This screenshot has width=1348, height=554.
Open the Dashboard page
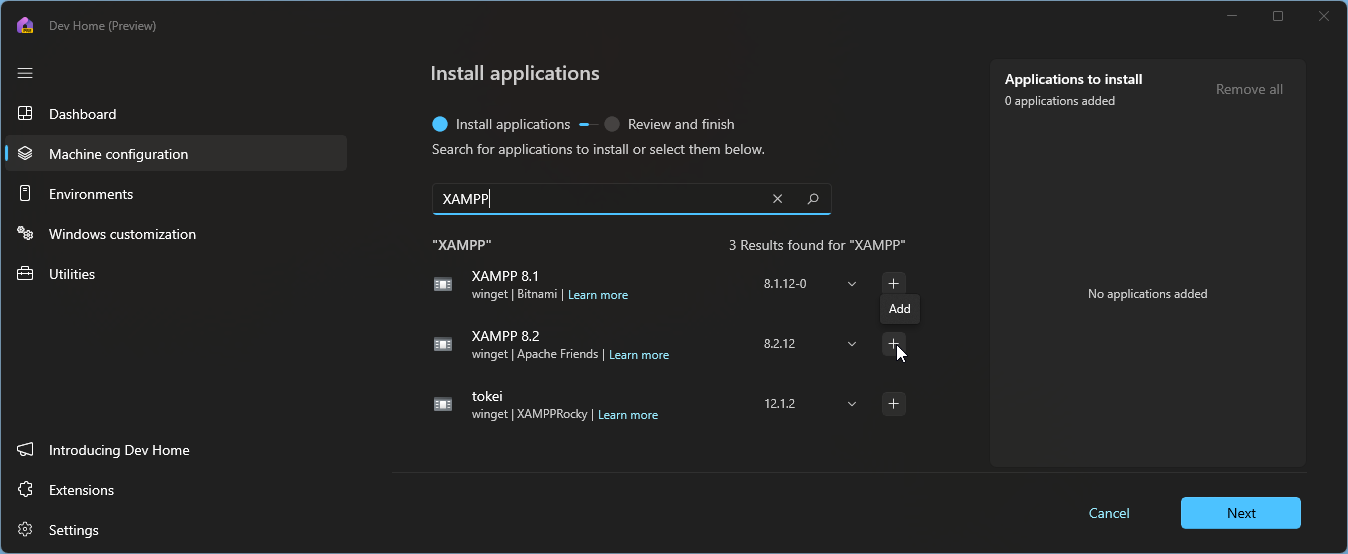pos(83,114)
